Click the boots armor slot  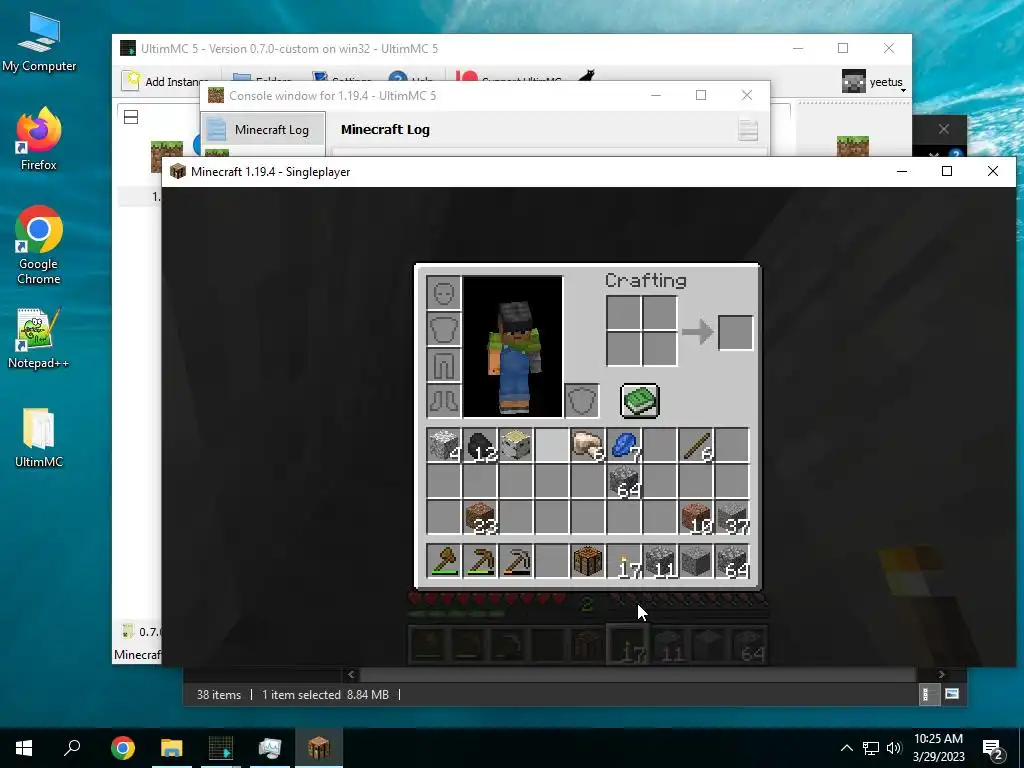tap(444, 400)
